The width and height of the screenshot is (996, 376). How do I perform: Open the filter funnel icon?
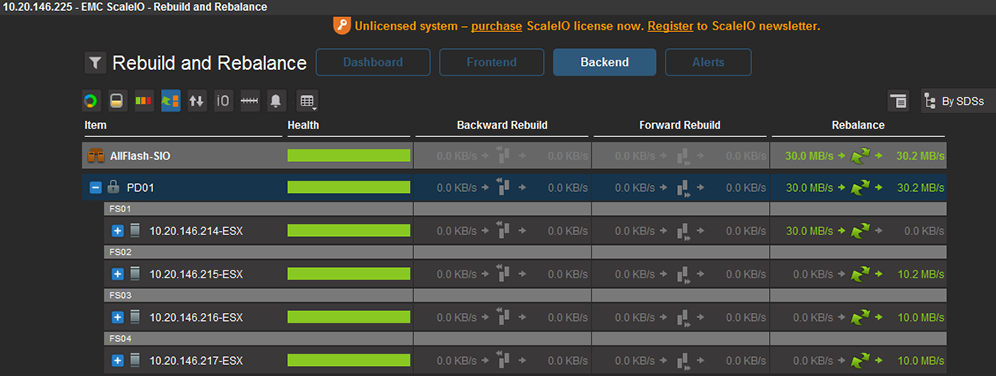coord(95,63)
